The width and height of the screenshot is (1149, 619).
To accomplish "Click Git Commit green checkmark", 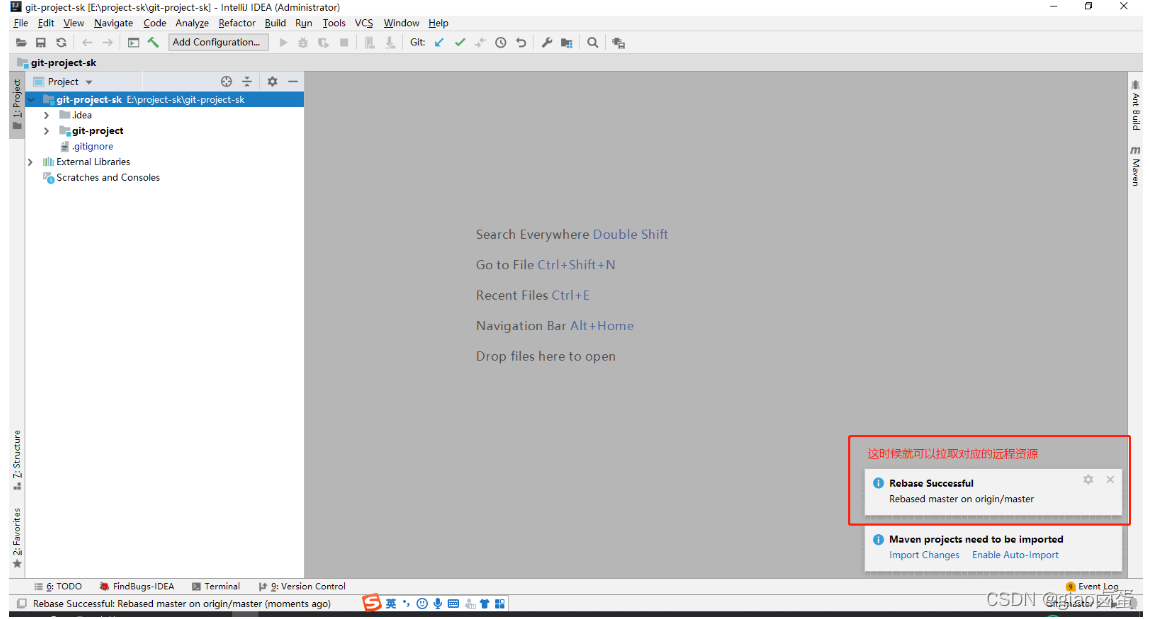I will pyautogui.click(x=459, y=42).
